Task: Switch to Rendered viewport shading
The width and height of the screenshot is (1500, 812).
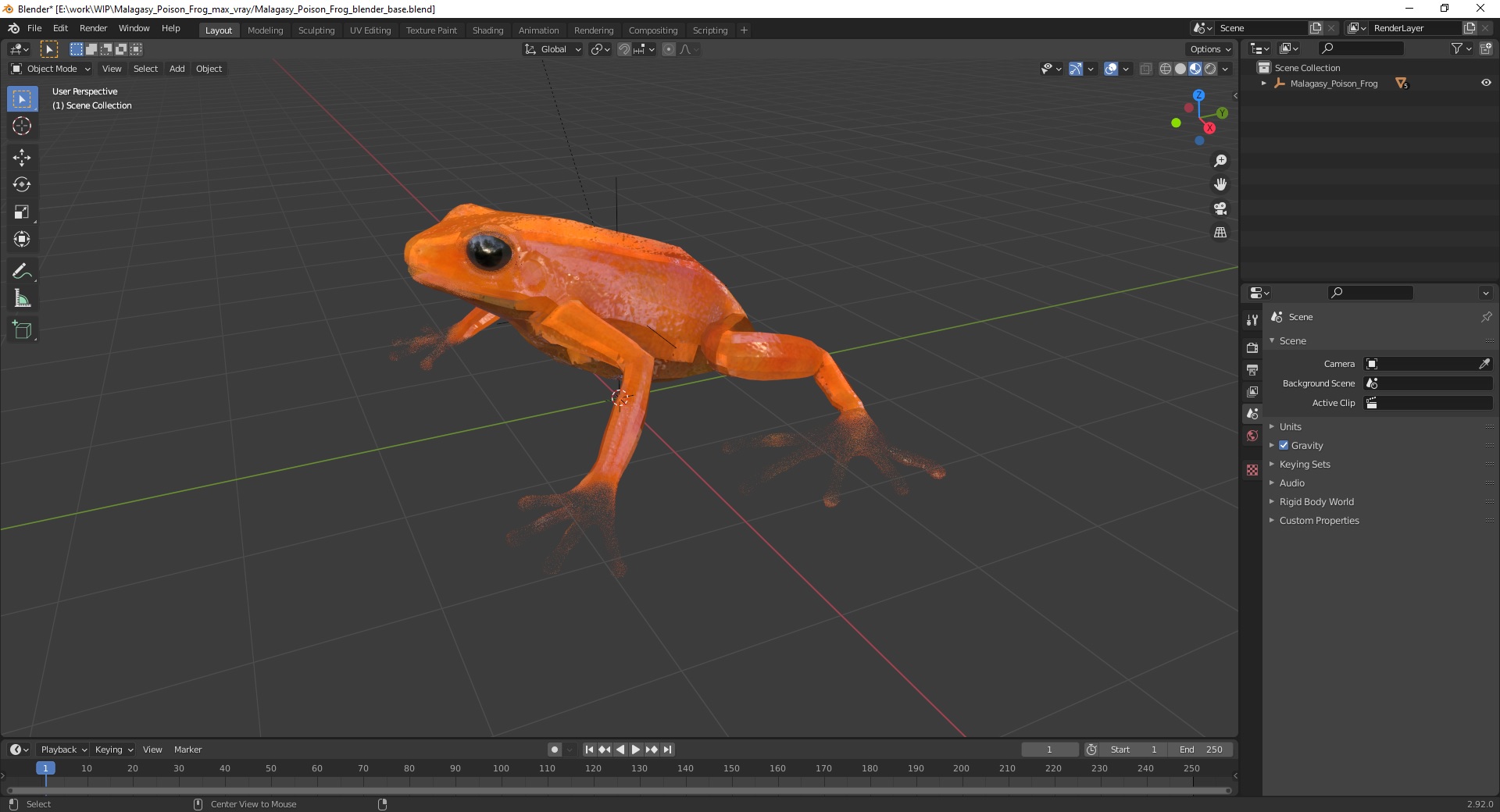Action: (1210, 69)
